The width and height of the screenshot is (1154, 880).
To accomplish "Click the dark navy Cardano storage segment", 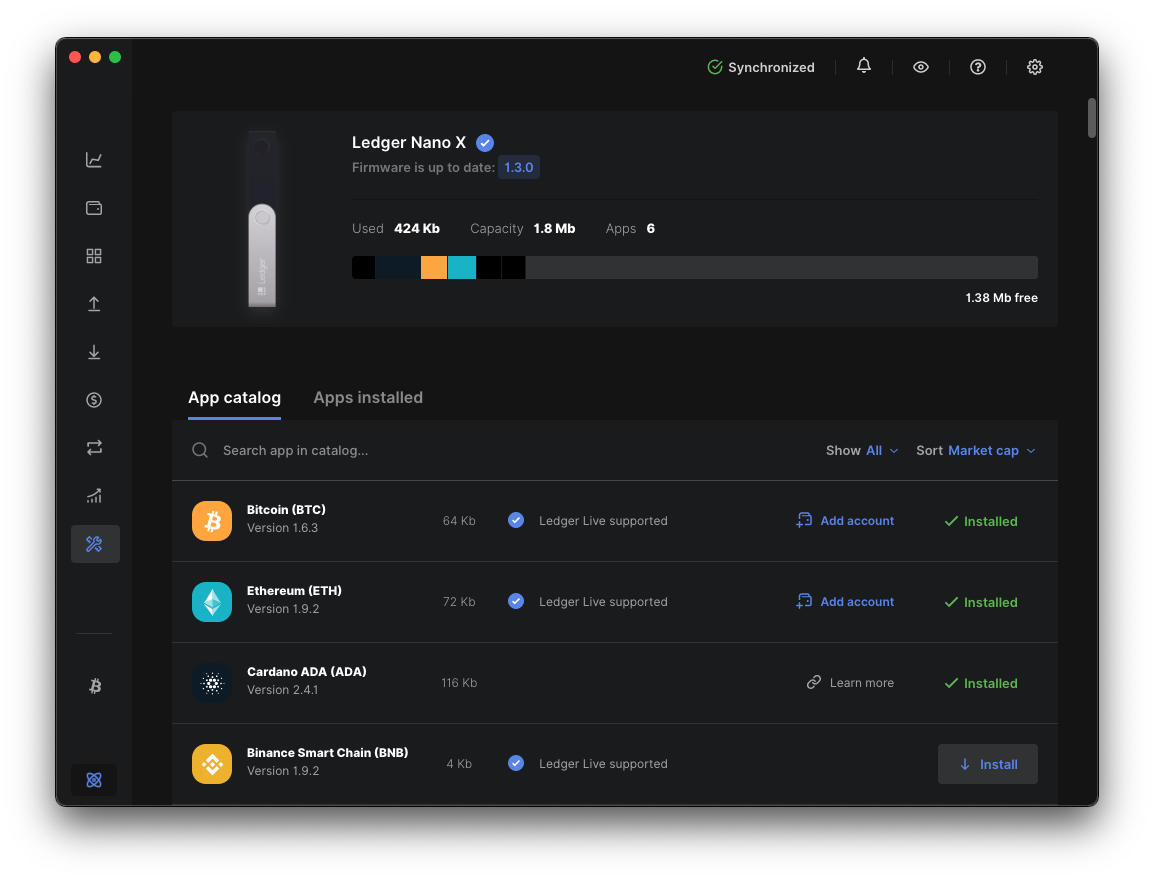I will coord(397,267).
